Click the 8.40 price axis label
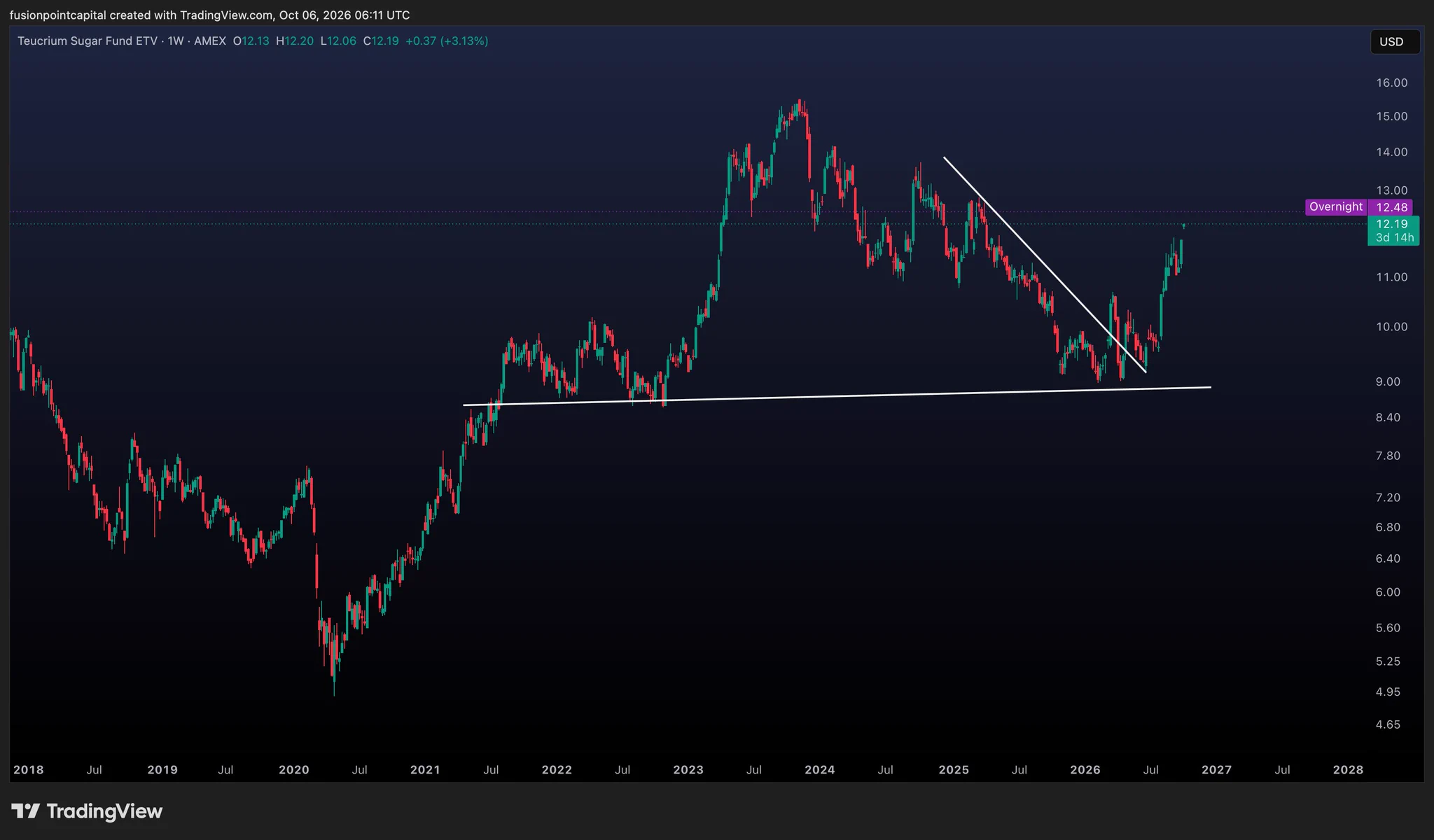1434x840 pixels. coord(1388,417)
